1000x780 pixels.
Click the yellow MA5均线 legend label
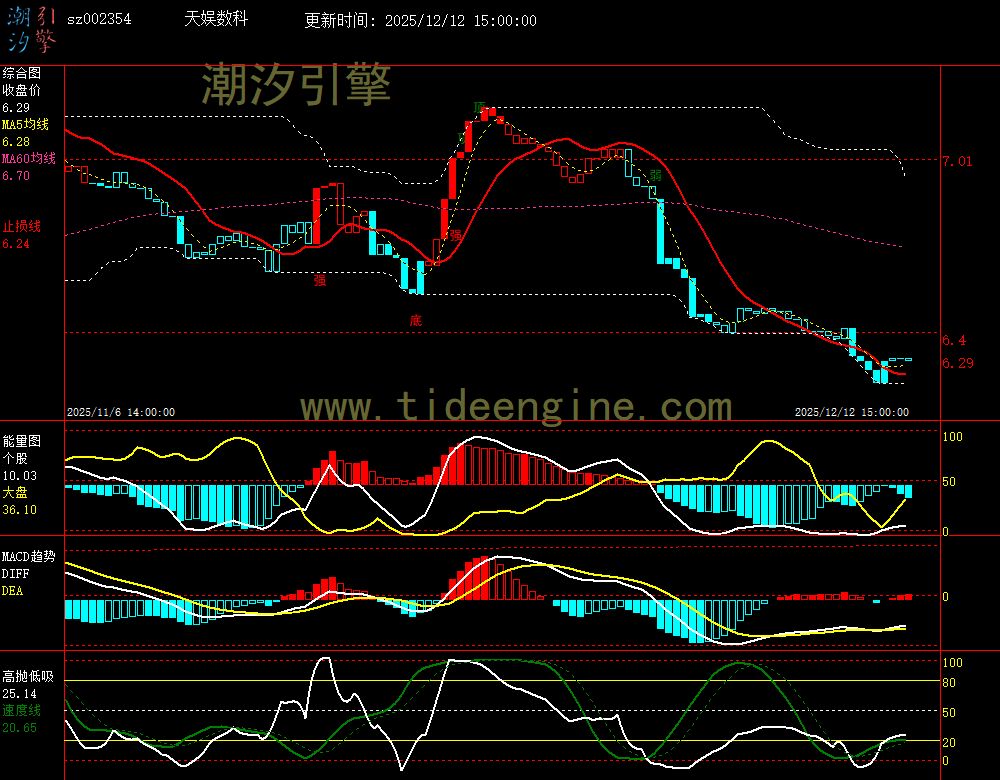[x=25, y=125]
